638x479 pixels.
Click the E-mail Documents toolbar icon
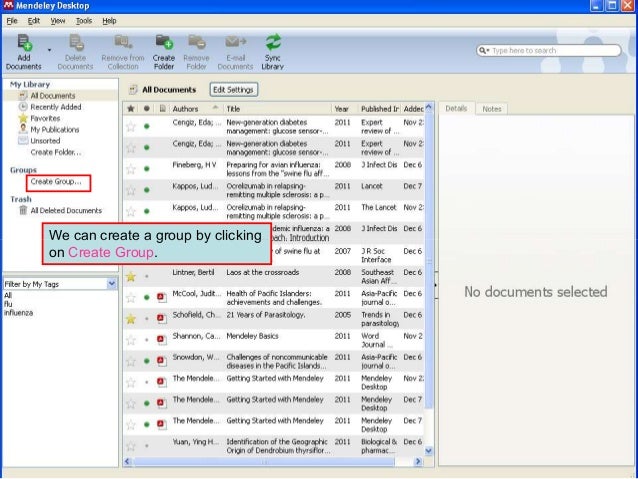coord(235,43)
